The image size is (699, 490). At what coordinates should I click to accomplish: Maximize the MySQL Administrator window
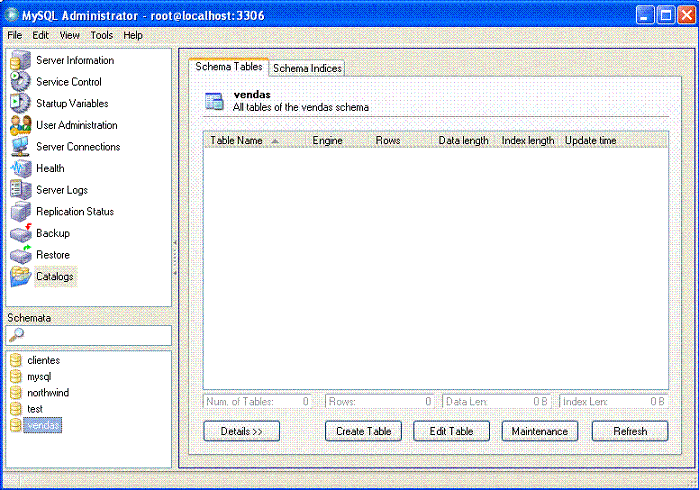point(666,15)
